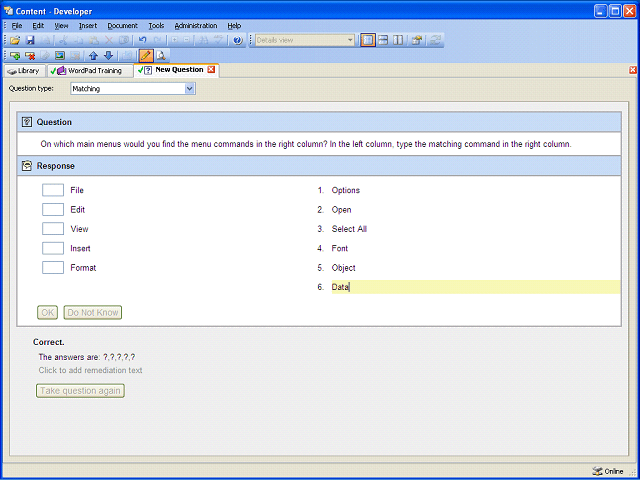Open the Tools menu
Image resolution: width=640 pixels, height=480 pixels.
click(156, 26)
